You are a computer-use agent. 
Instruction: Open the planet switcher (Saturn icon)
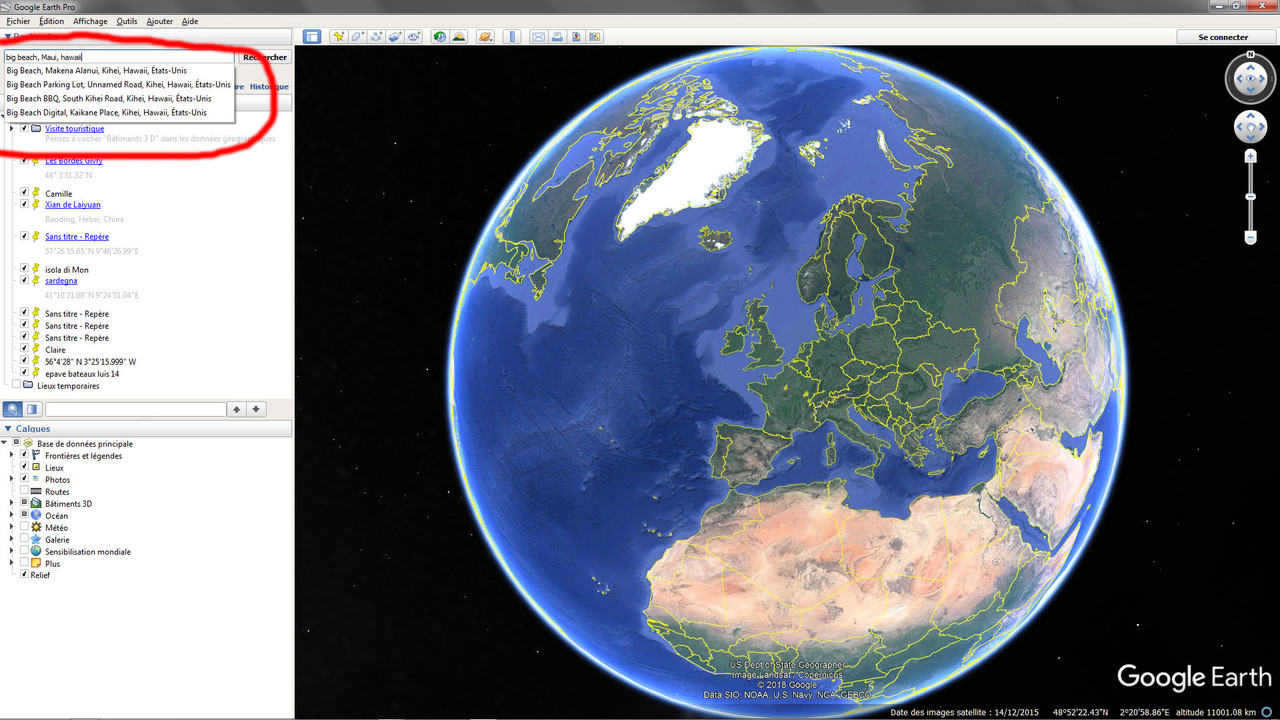[485, 37]
